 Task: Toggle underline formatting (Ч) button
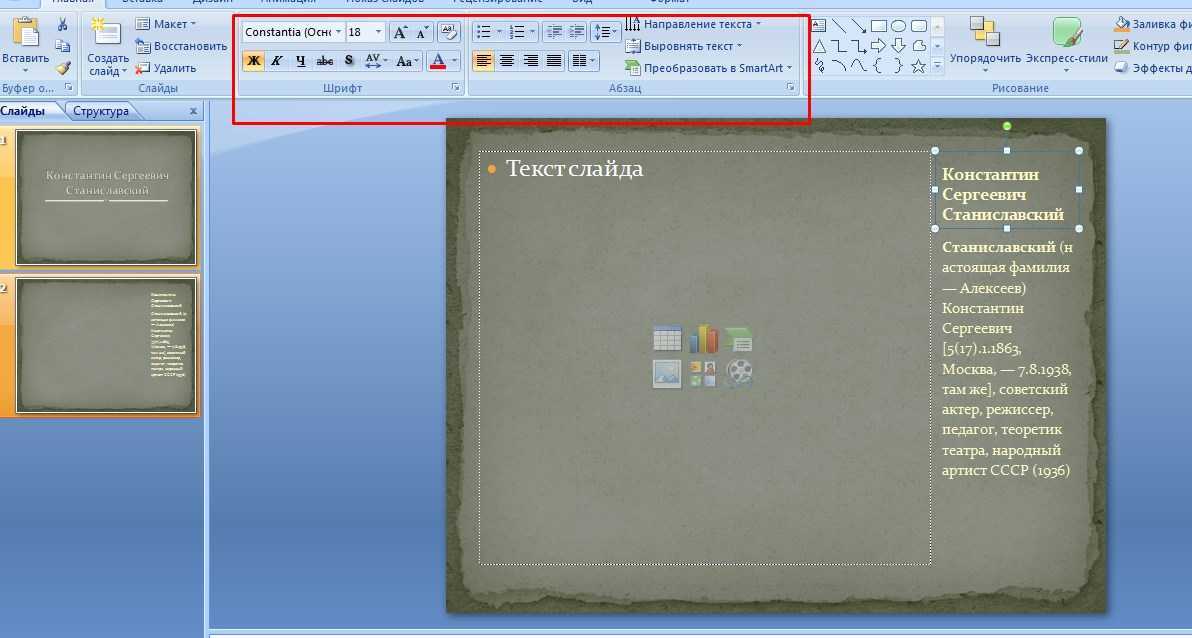[x=301, y=61]
